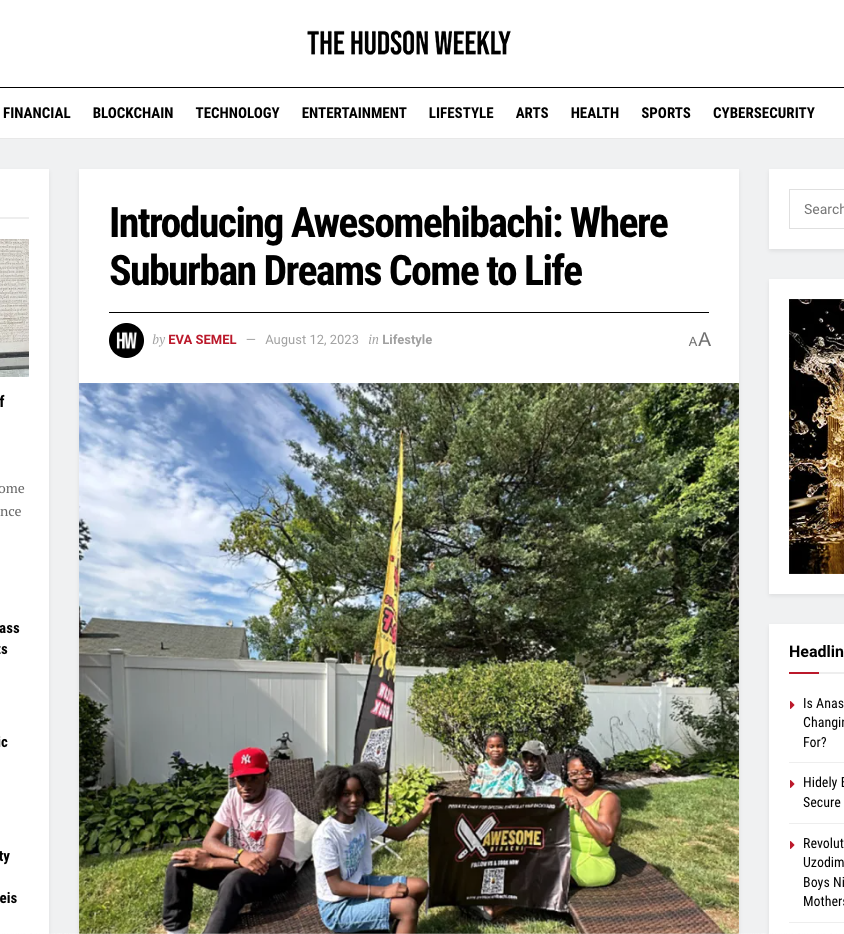Click the red arrow beside Hidely headline
Viewport: 844px width, 934px height.
click(x=792, y=784)
